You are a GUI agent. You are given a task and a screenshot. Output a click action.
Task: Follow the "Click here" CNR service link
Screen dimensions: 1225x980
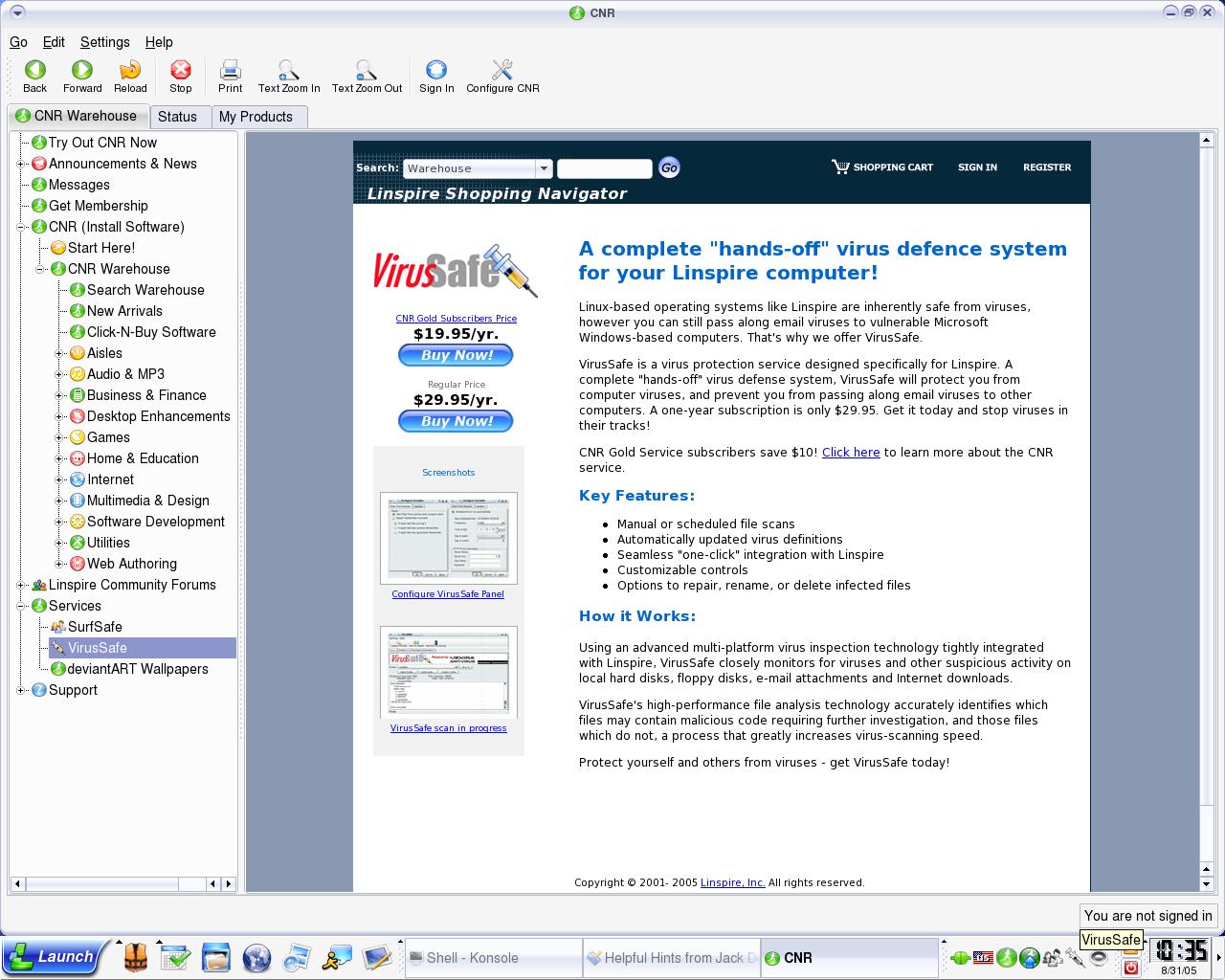pos(851,453)
